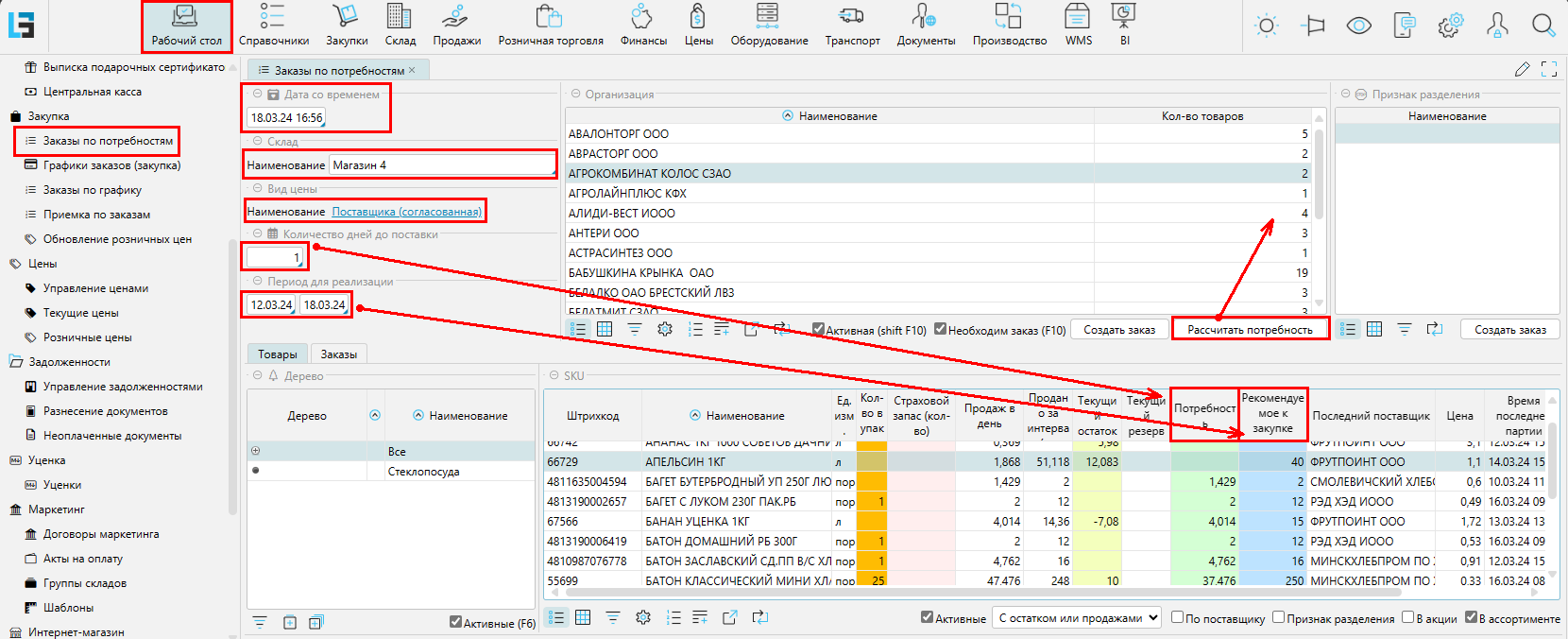Click the Финансы piggy bank icon

(x=642, y=17)
